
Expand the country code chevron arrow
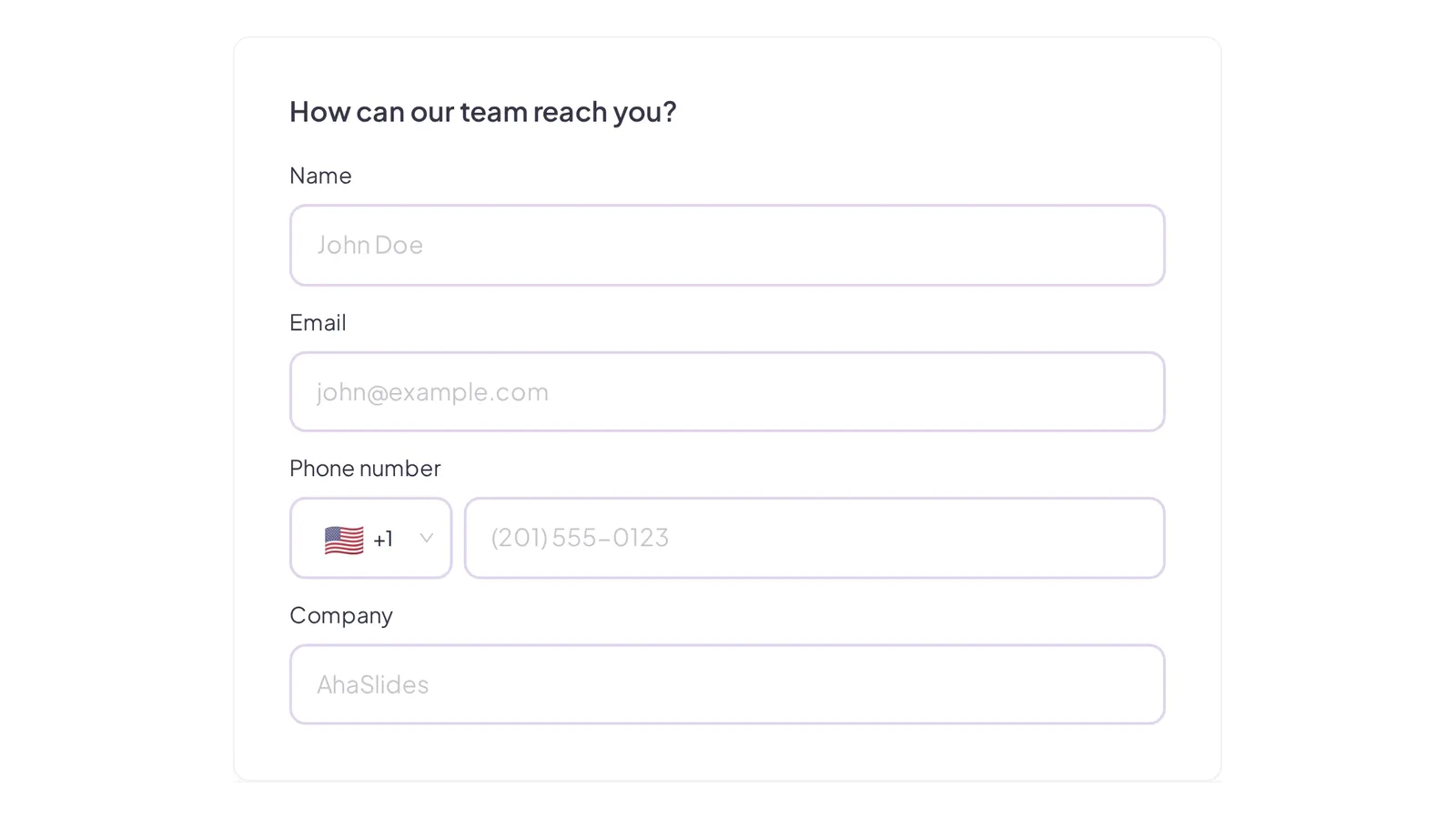coord(426,538)
